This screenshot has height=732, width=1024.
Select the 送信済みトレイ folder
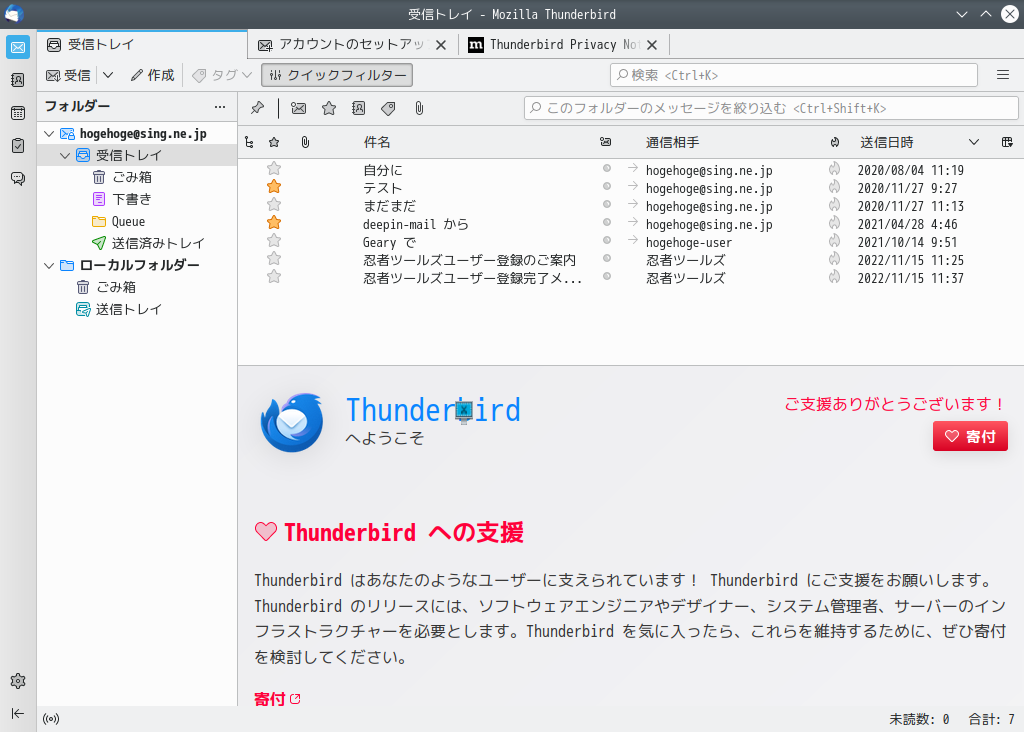click(137, 244)
